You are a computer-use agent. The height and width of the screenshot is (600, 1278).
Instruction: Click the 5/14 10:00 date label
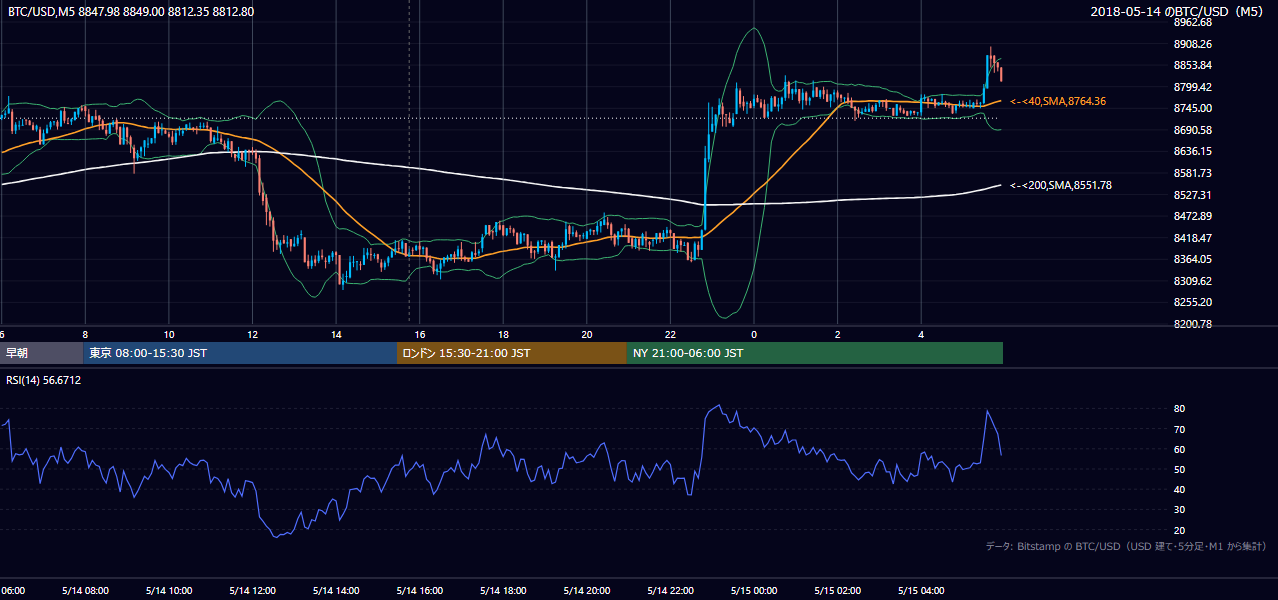coord(169,591)
